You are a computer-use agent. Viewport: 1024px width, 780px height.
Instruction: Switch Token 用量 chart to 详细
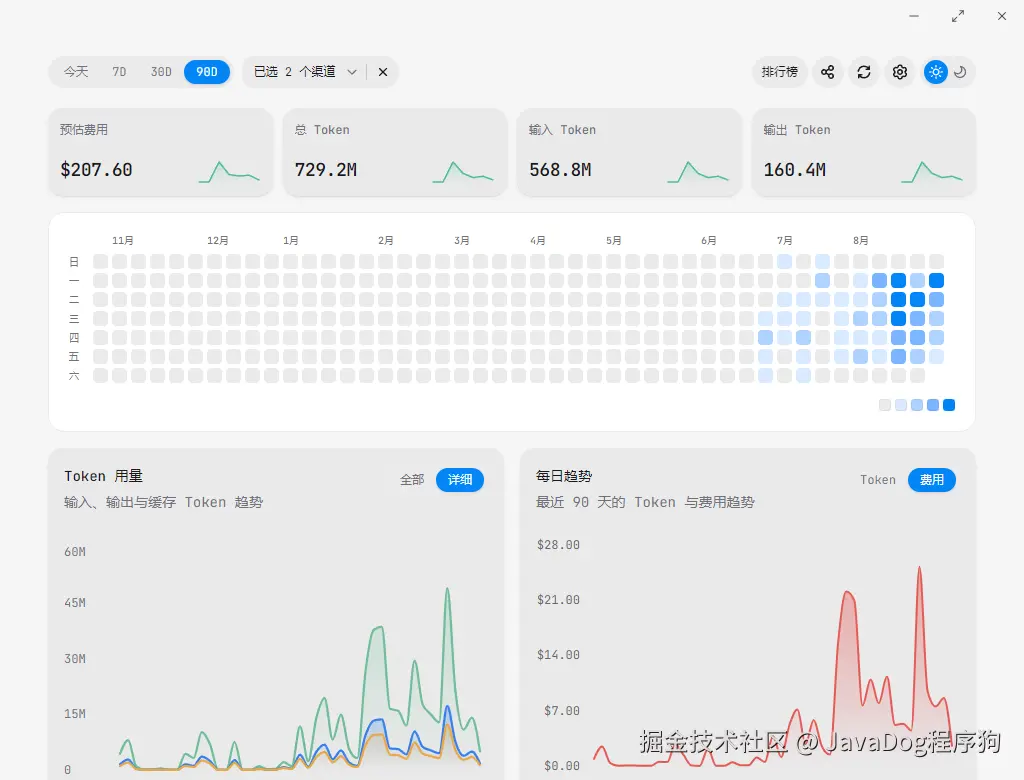(x=460, y=479)
